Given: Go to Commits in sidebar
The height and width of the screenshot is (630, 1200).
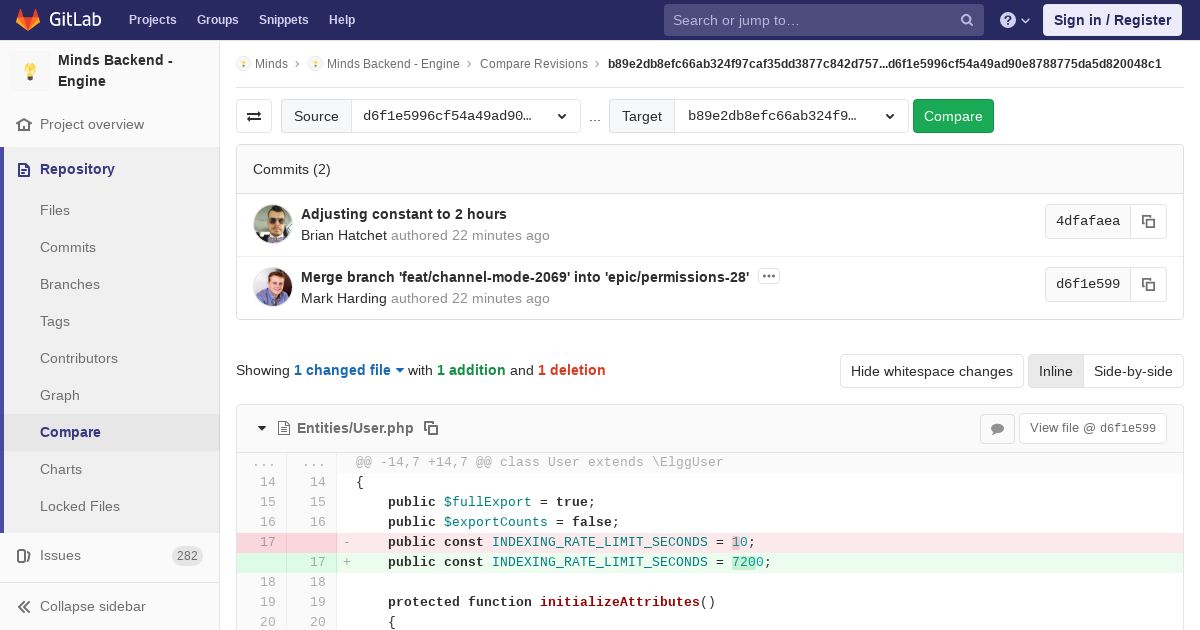Looking at the screenshot, I should [68, 247].
